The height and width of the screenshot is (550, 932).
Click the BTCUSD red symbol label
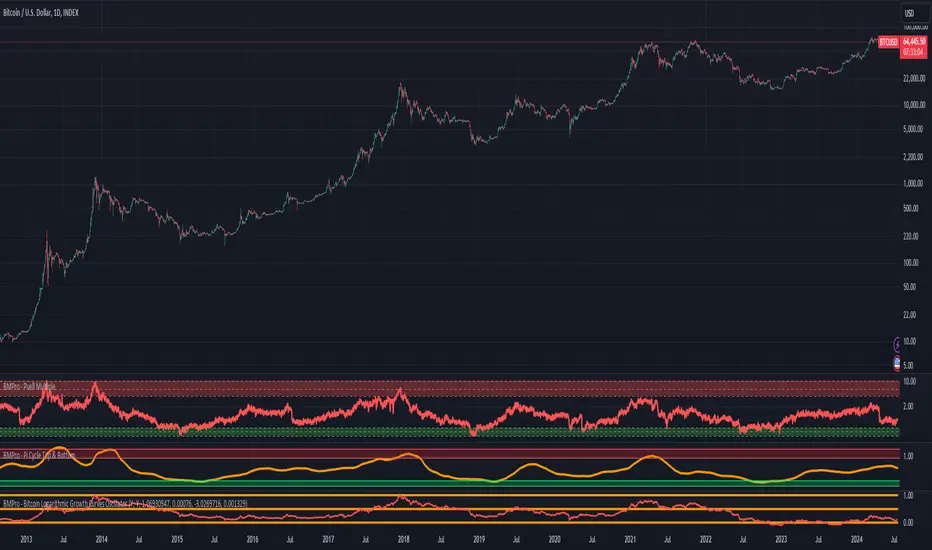coord(889,42)
